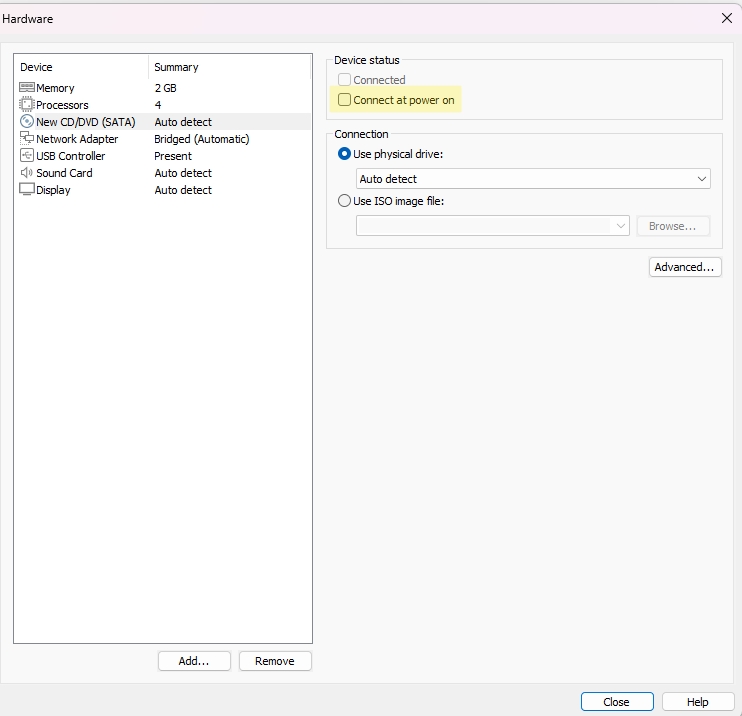Enable the Connect at power on checkbox
This screenshot has width=742, height=716.
pos(345,100)
